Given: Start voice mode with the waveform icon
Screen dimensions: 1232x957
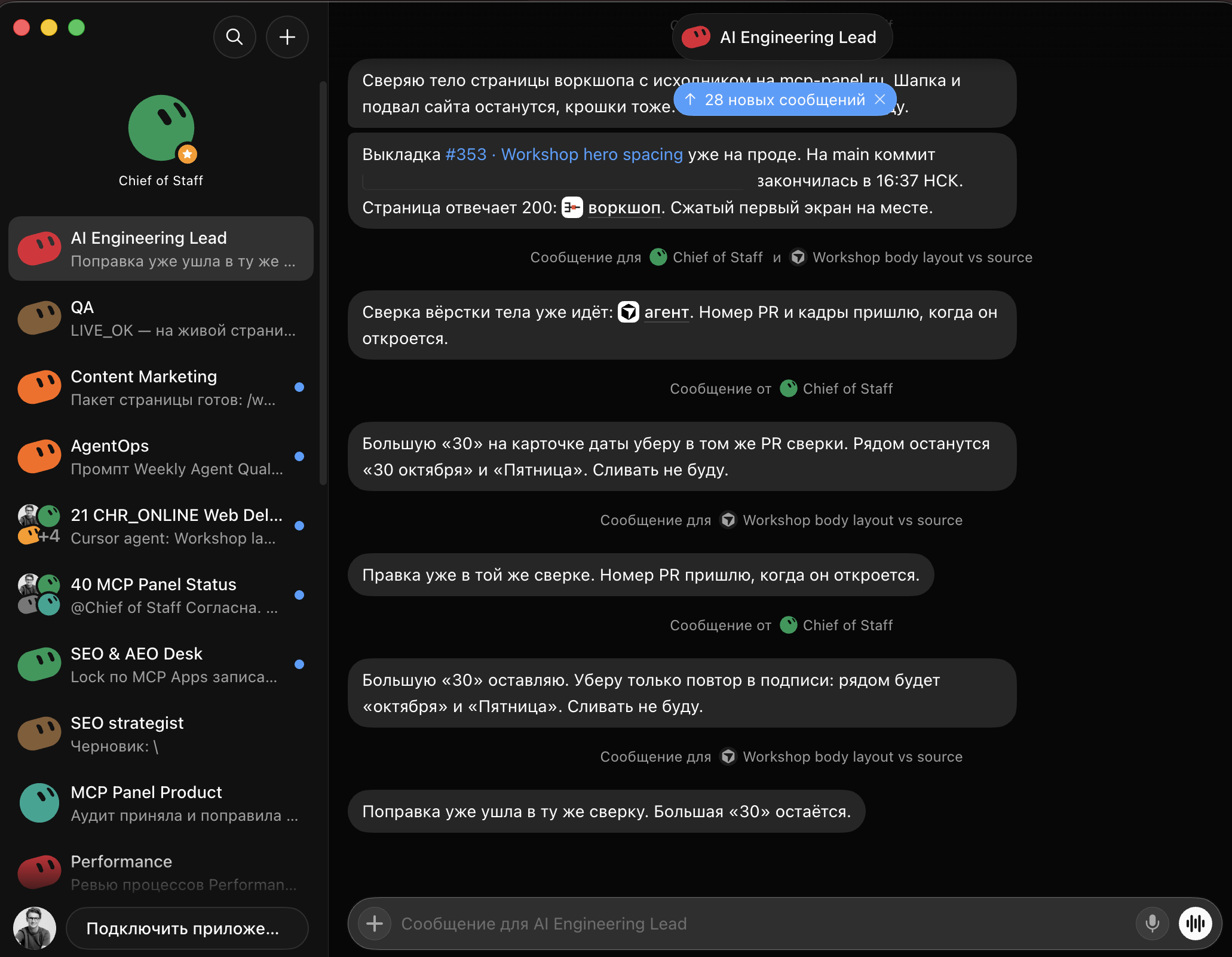Looking at the screenshot, I should [1196, 924].
